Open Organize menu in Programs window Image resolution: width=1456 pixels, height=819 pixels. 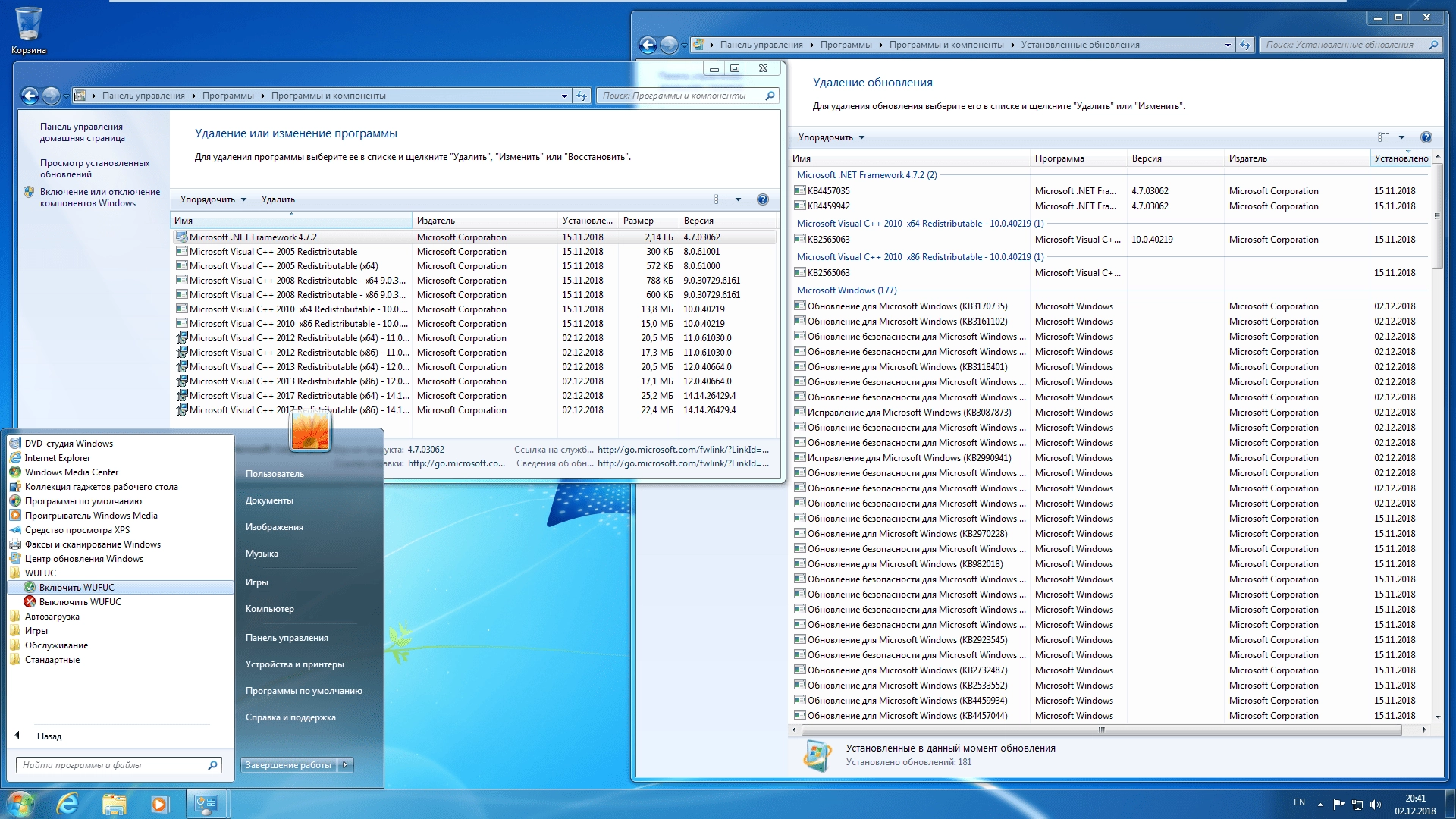tap(213, 199)
